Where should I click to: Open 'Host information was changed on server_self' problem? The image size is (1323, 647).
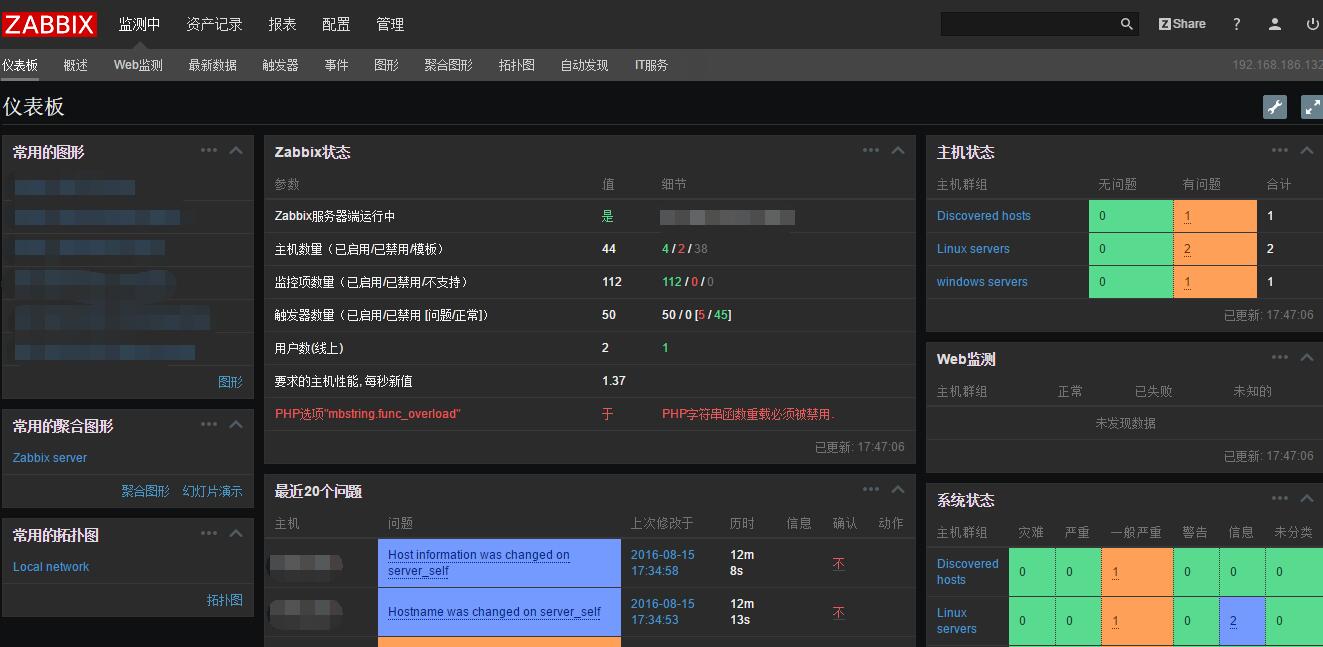(x=479, y=563)
